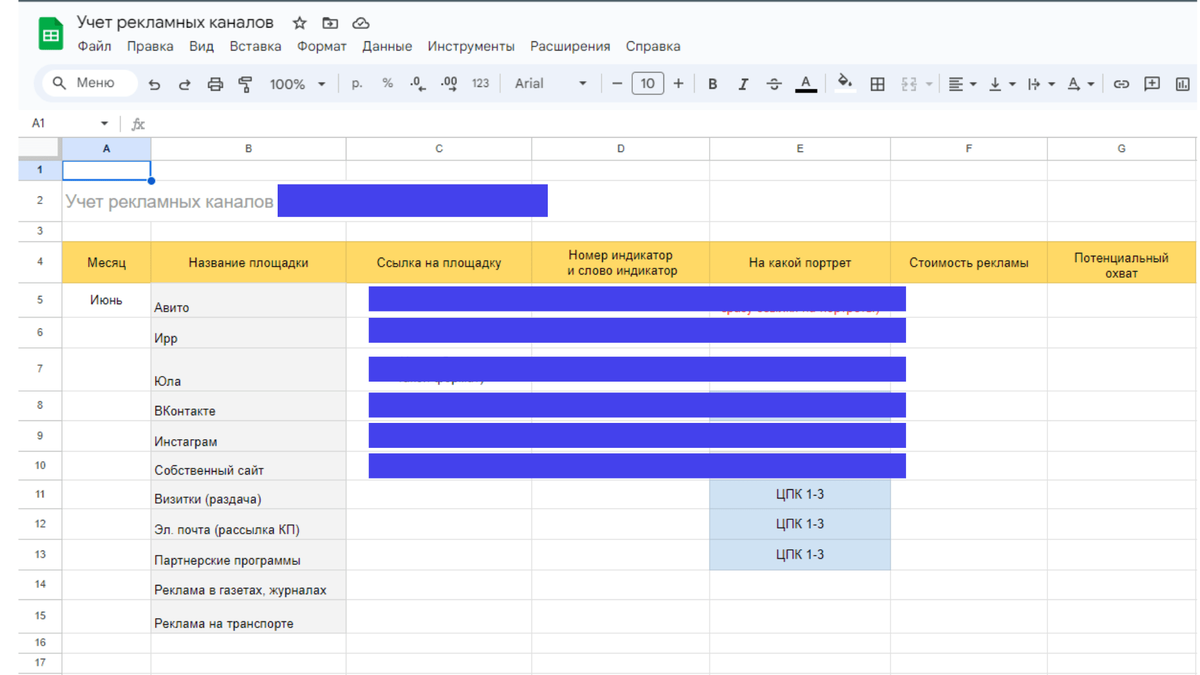Format as currency (р.)
The image size is (1200, 675).
point(357,84)
